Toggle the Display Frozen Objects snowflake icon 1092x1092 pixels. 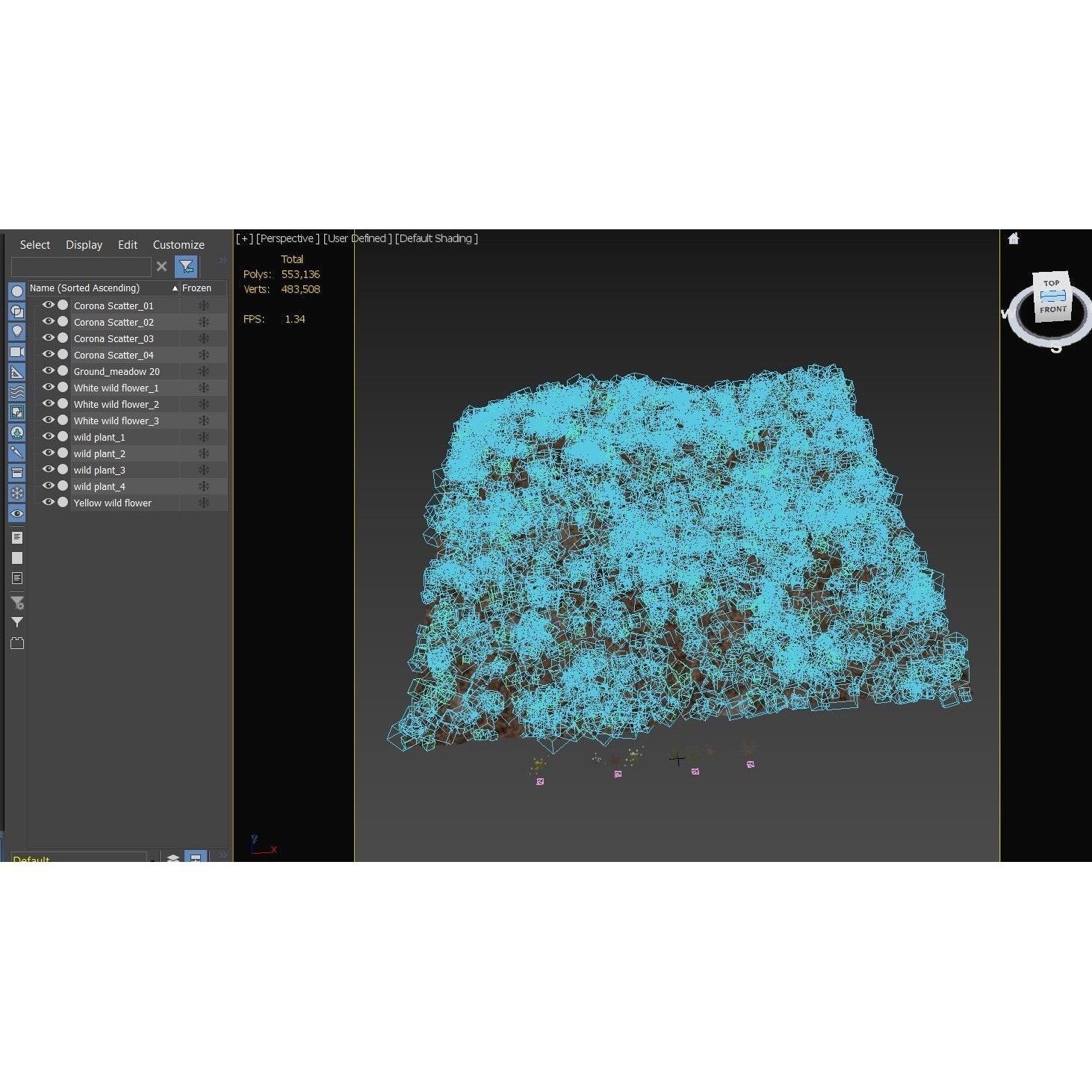point(17,493)
